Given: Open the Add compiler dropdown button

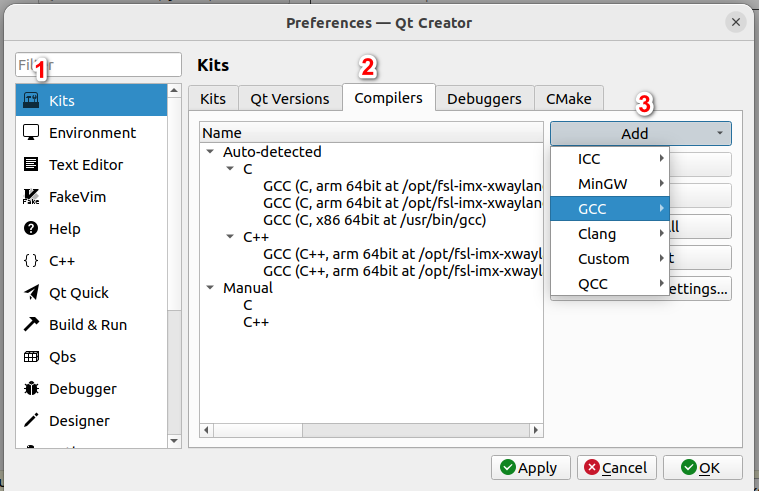Looking at the screenshot, I should click(x=640, y=134).
